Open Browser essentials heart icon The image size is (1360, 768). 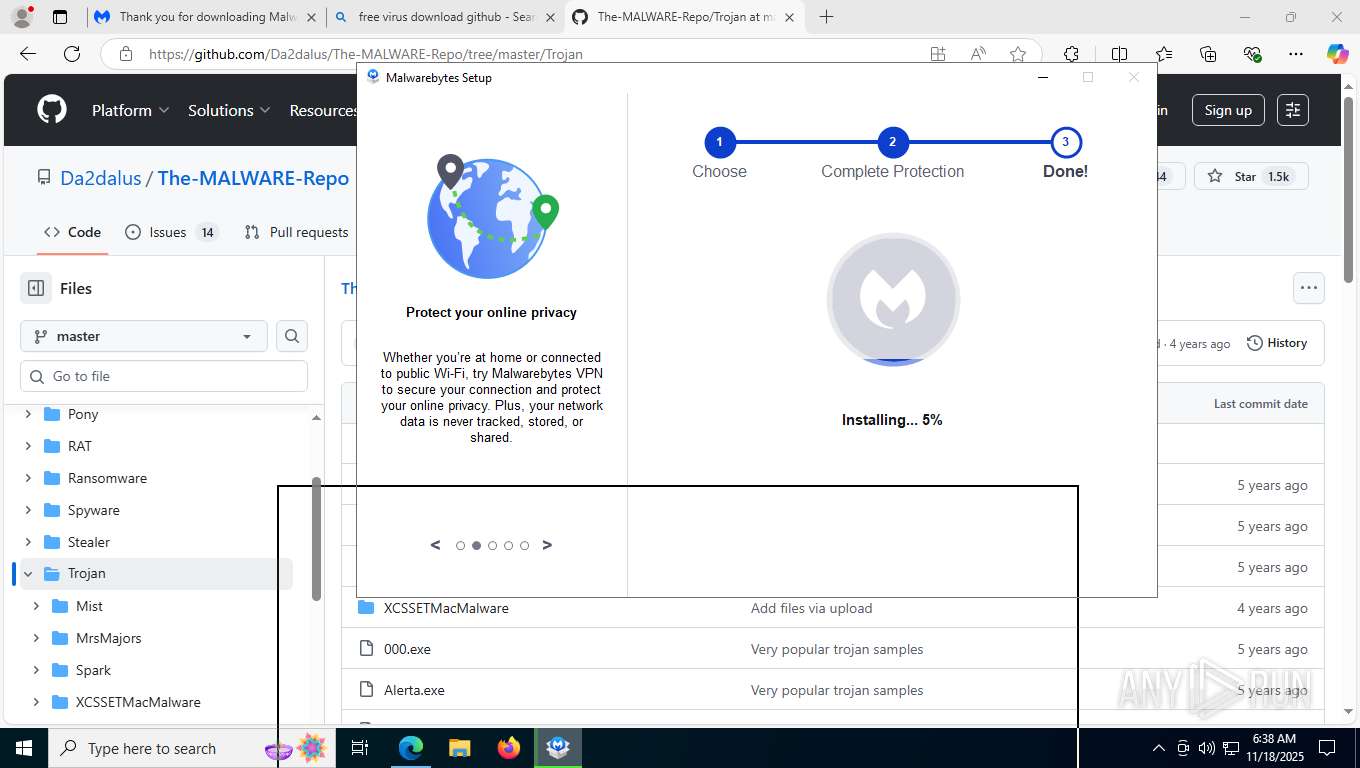tap(1252, 54)
